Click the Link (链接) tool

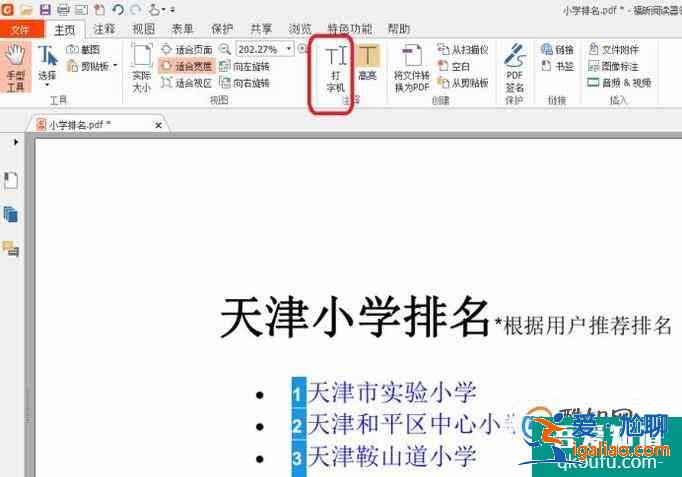(x=558, y=50)
